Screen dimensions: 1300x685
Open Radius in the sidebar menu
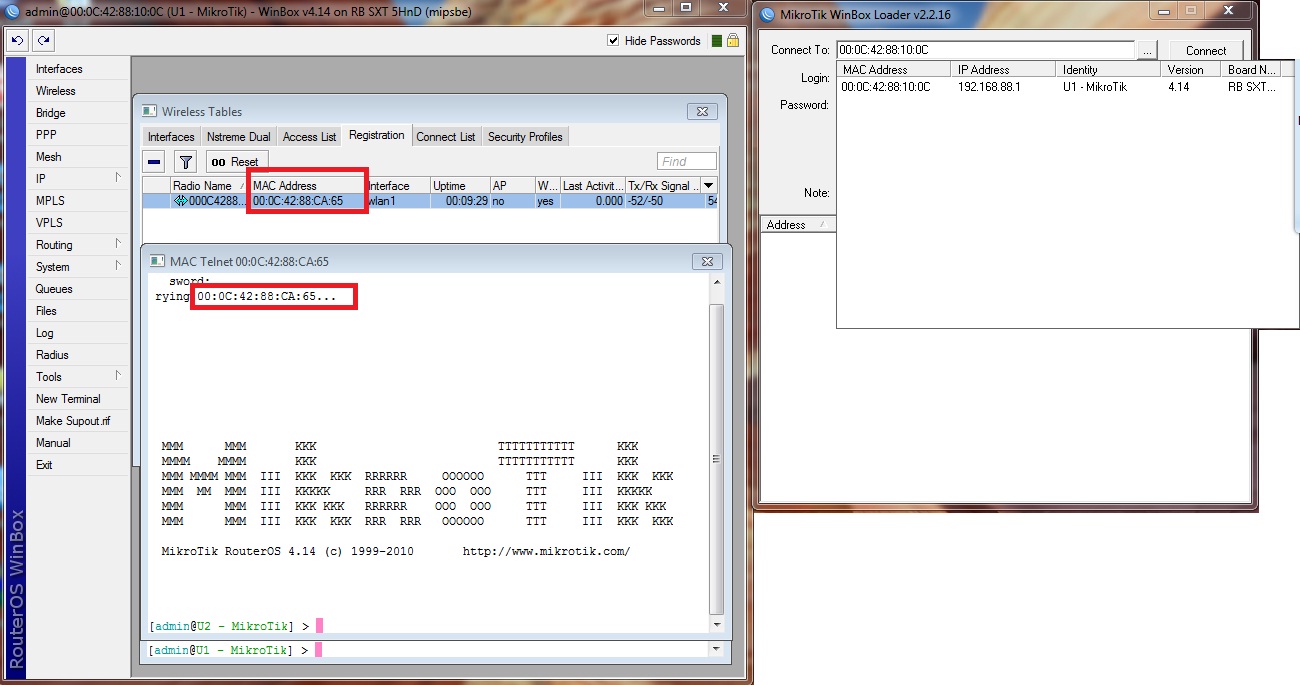(78, 355)
